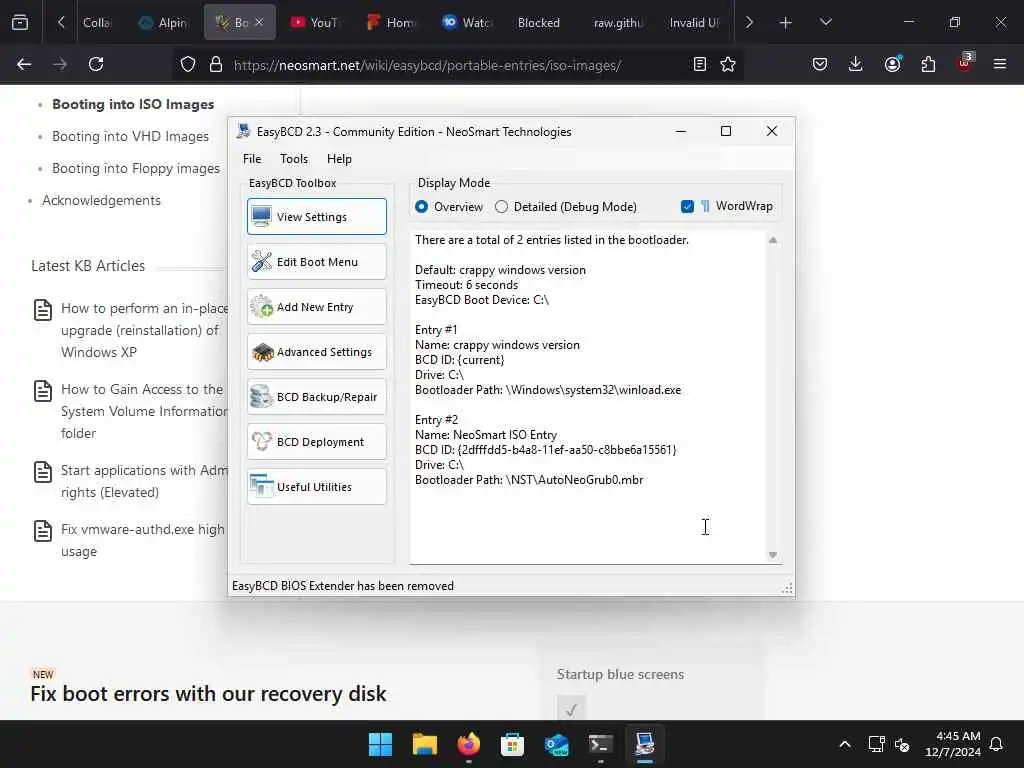Go back in Firefox

click(24, 64)
